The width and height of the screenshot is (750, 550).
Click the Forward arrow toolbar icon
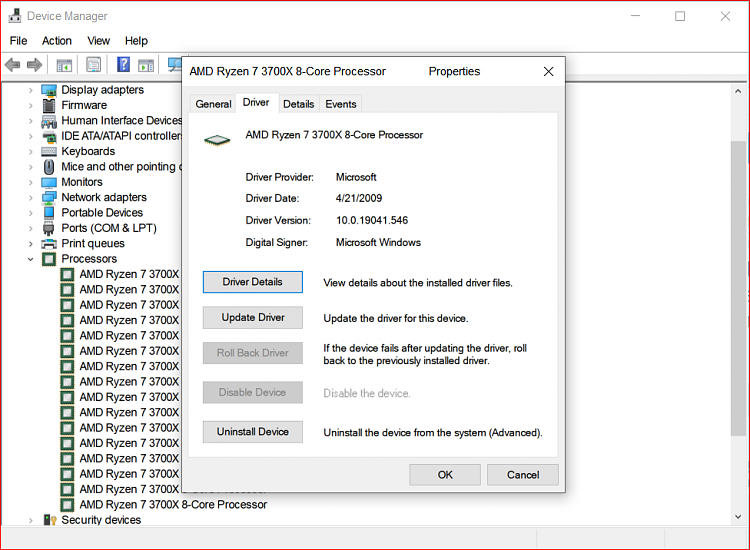(34, 65)
